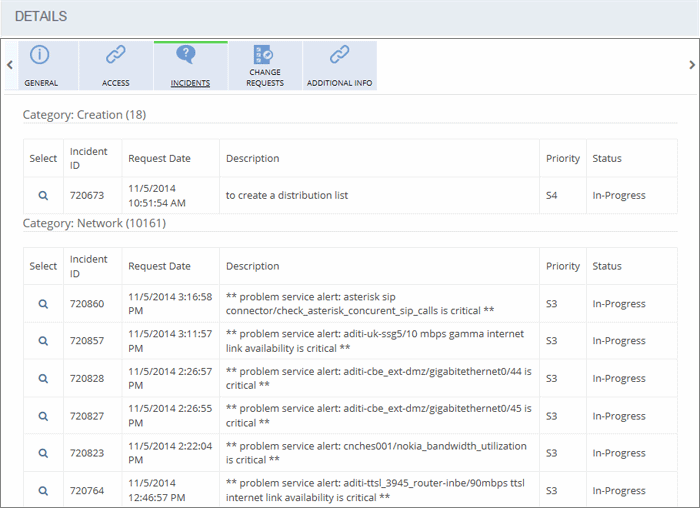Click the Status column header in Network table

click(x=607, y=267)
